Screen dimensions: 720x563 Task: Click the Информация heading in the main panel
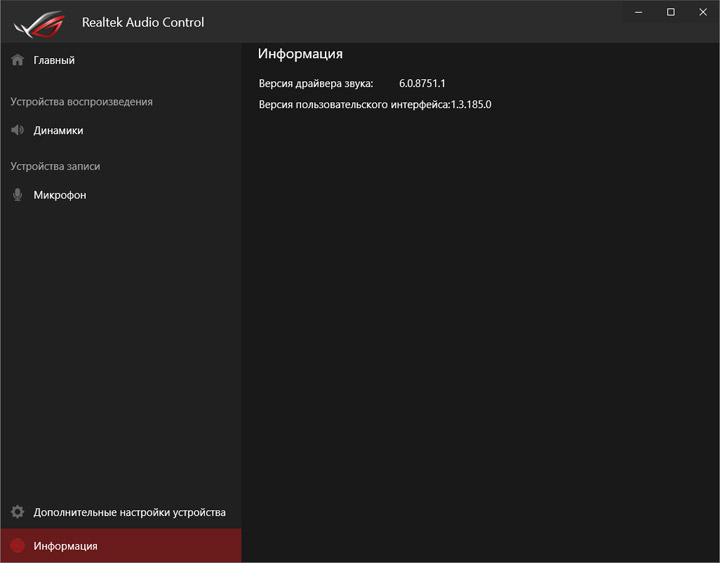point(300,54)
